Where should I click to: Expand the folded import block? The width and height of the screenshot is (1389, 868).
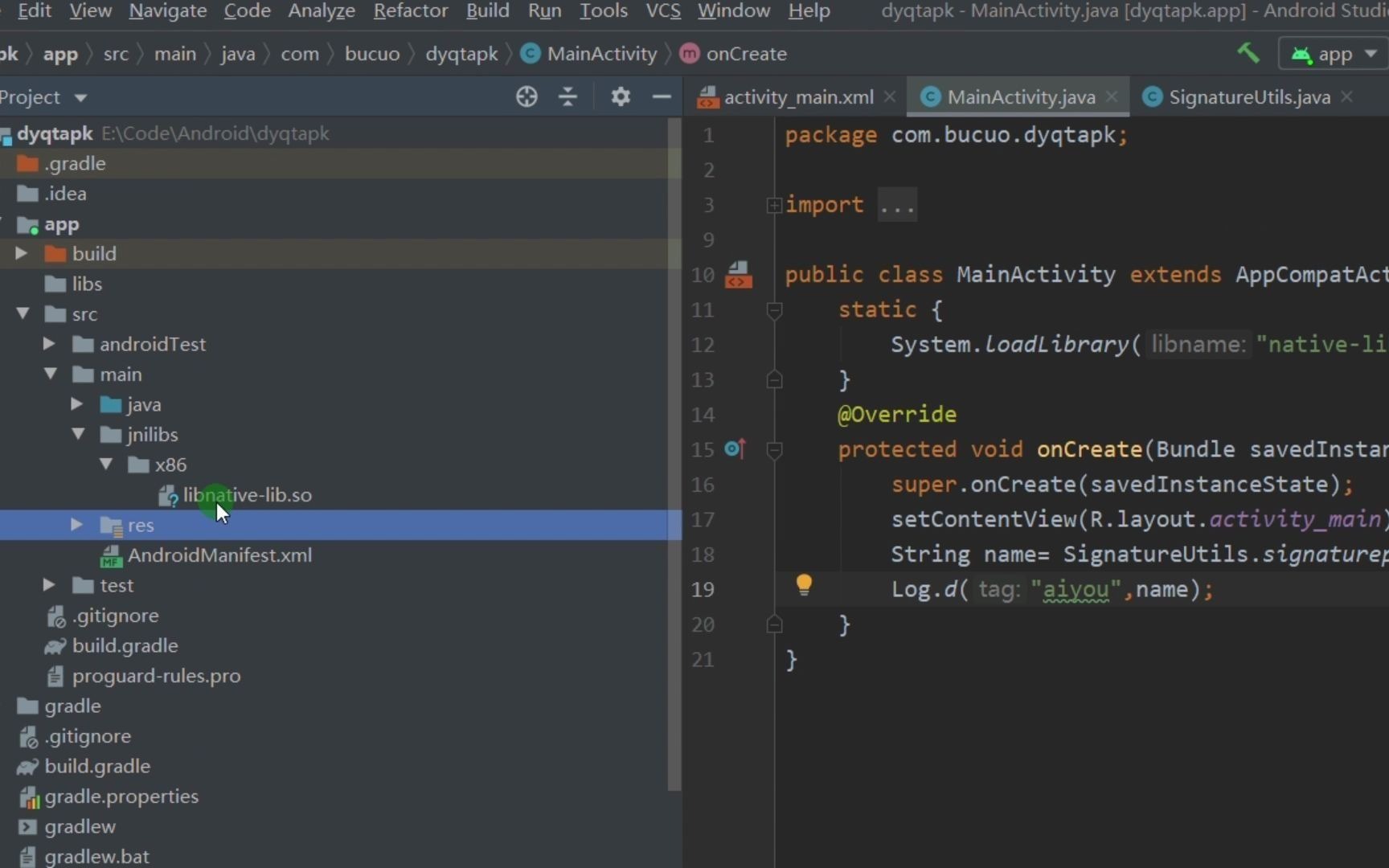coord(774,205)
